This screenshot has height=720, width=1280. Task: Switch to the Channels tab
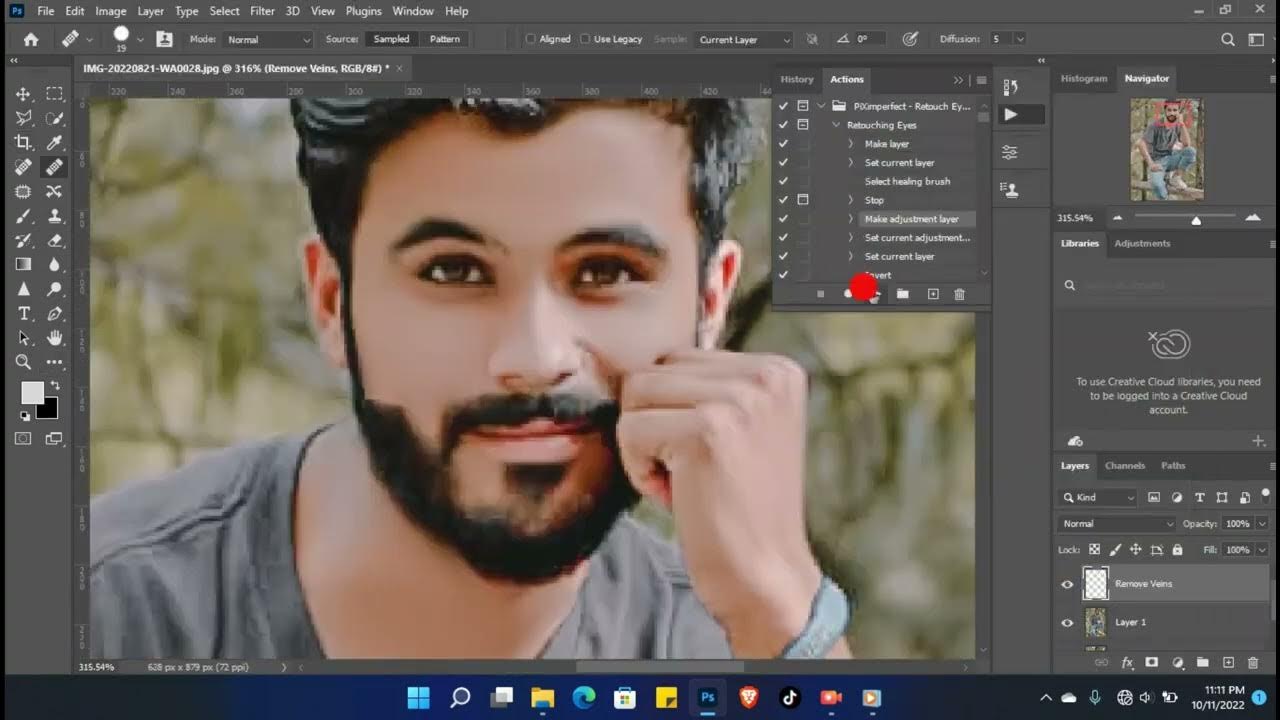click(1124, 466)
